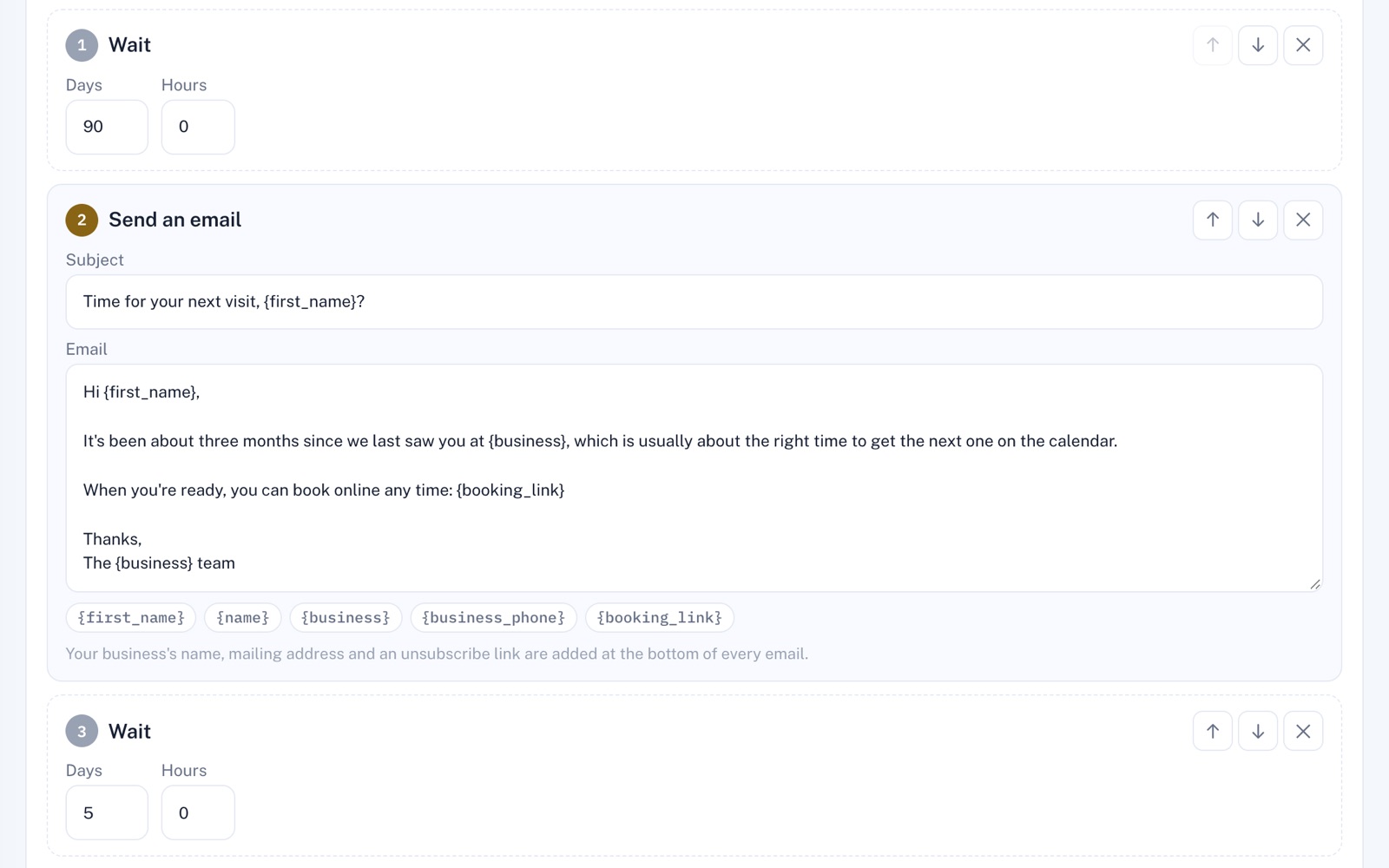
Task: Remove step 1 Wait
Action: click(1303, 45)
